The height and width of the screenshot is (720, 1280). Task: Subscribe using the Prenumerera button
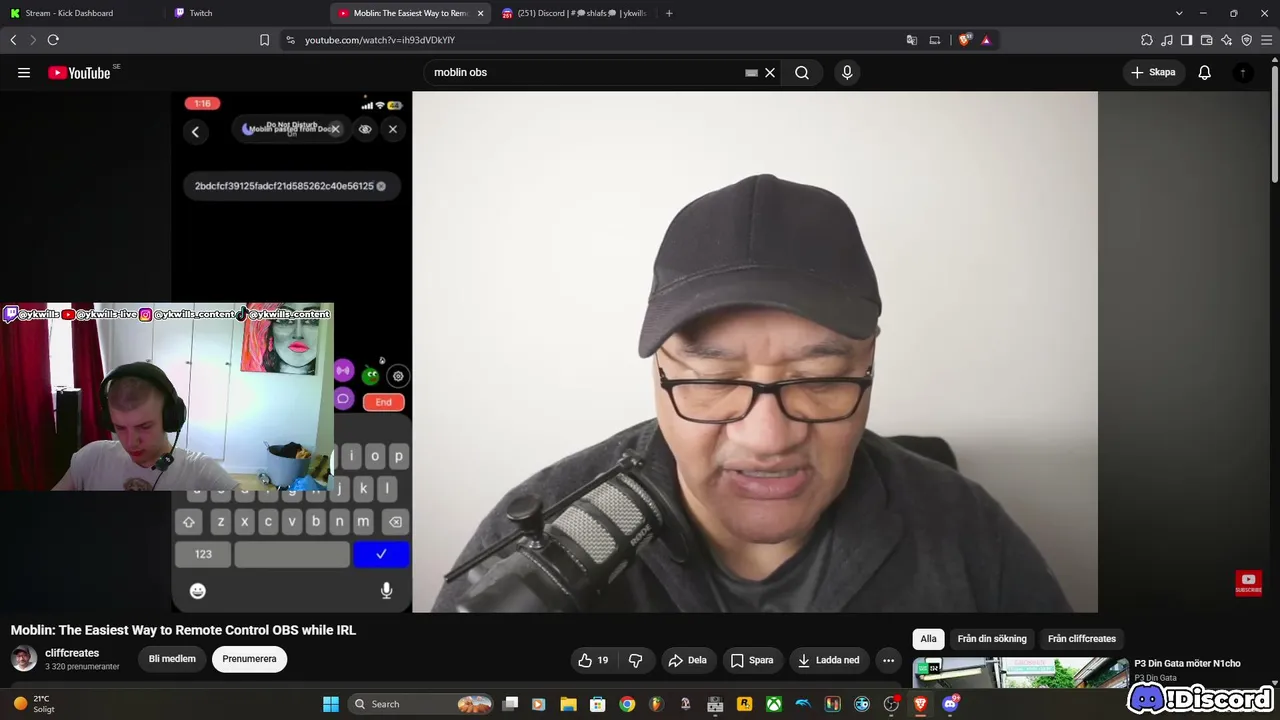coord(249,659)
